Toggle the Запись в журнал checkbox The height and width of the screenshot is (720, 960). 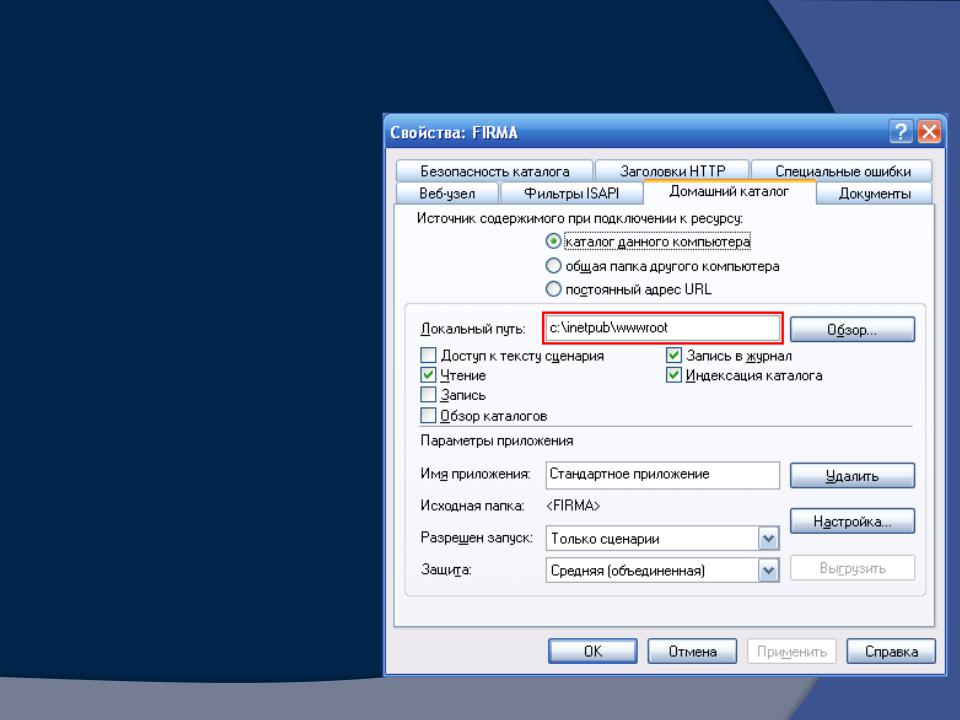[673, 355]
